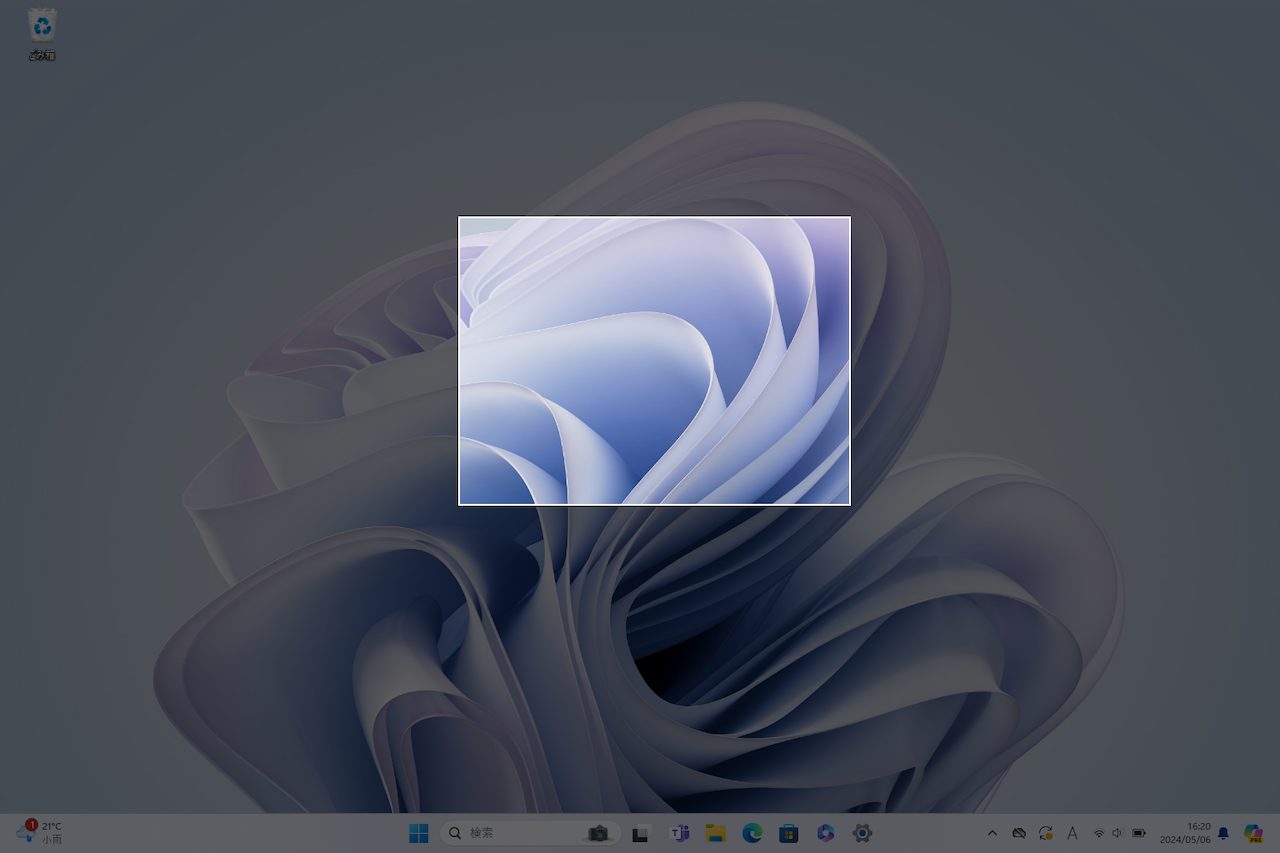Image resolution: width=1280 pixels, height=853 pixels.
Task: Open the clock showing 16:20
Action: (1185, 833)
